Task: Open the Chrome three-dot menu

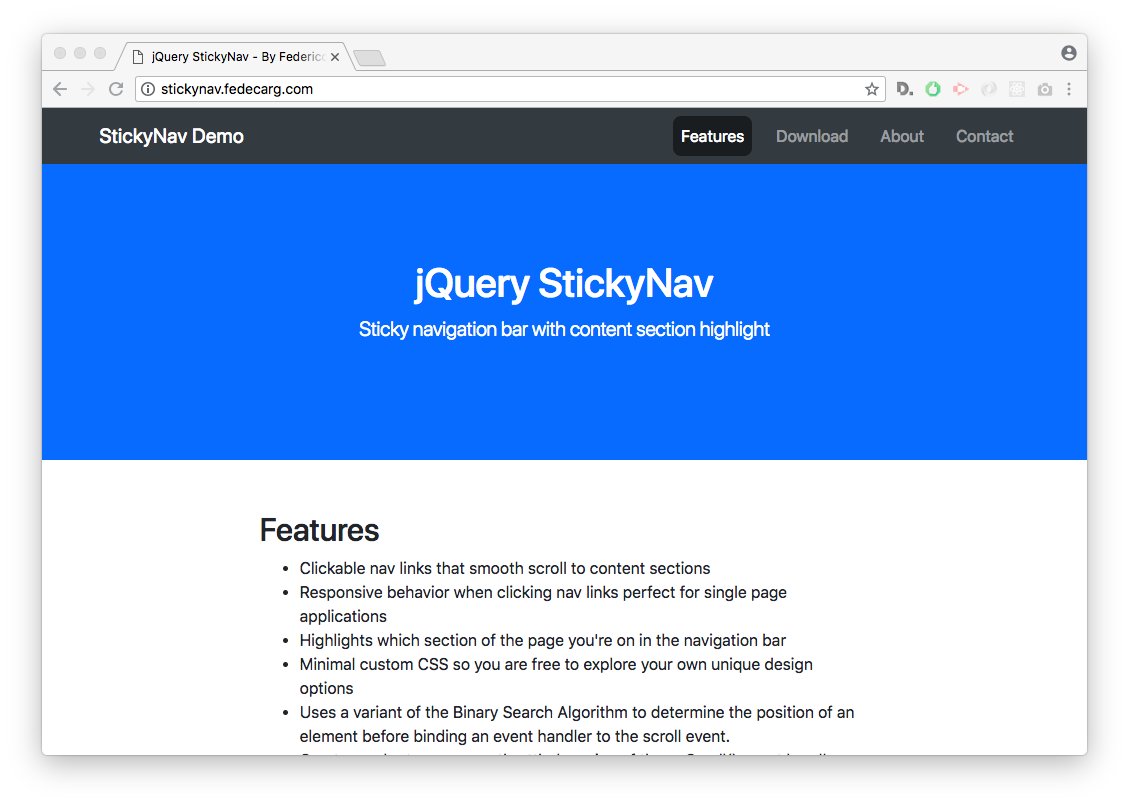Action: point(1069,89)
